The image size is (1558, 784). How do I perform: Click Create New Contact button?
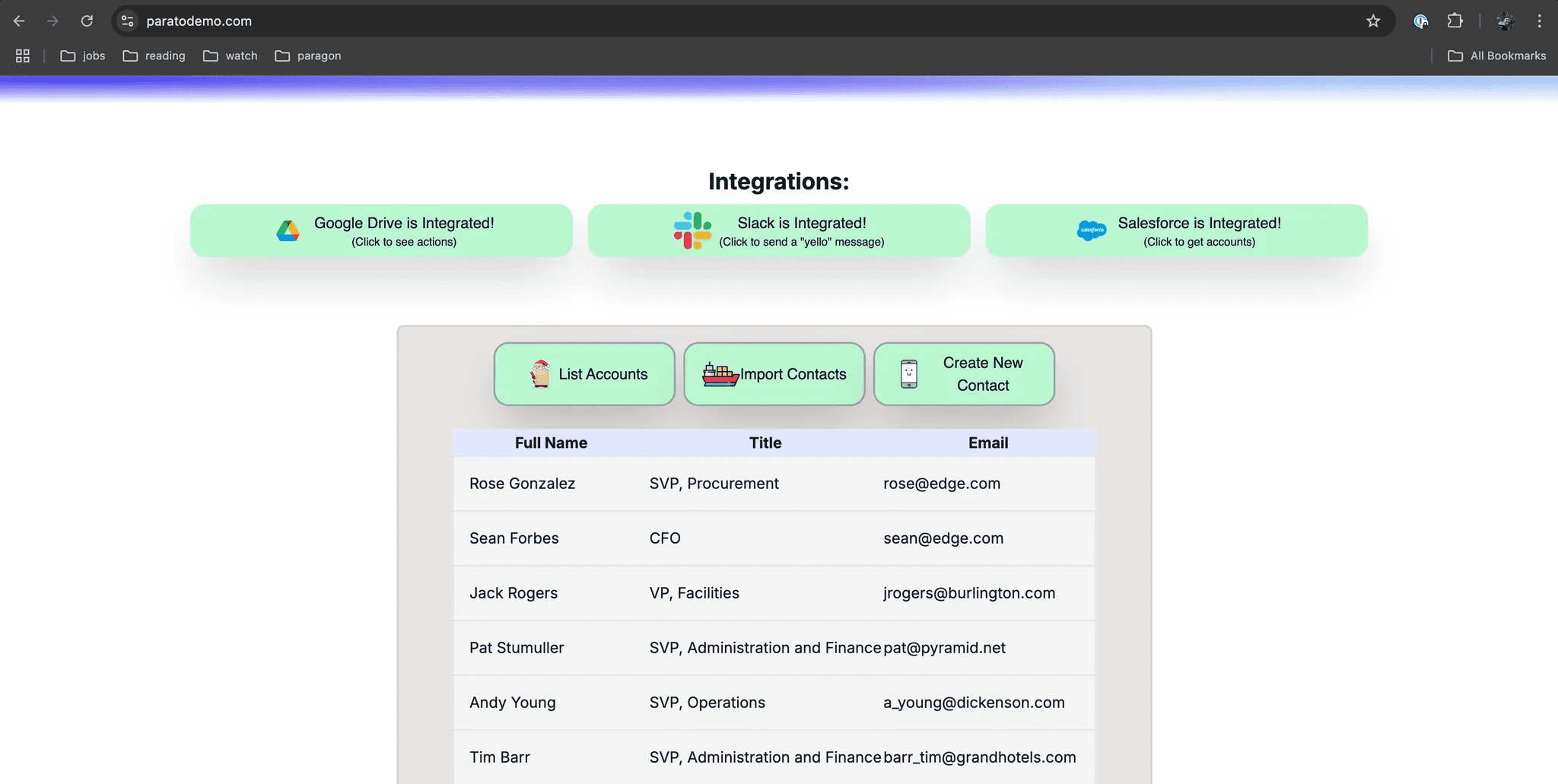point(964,374)
